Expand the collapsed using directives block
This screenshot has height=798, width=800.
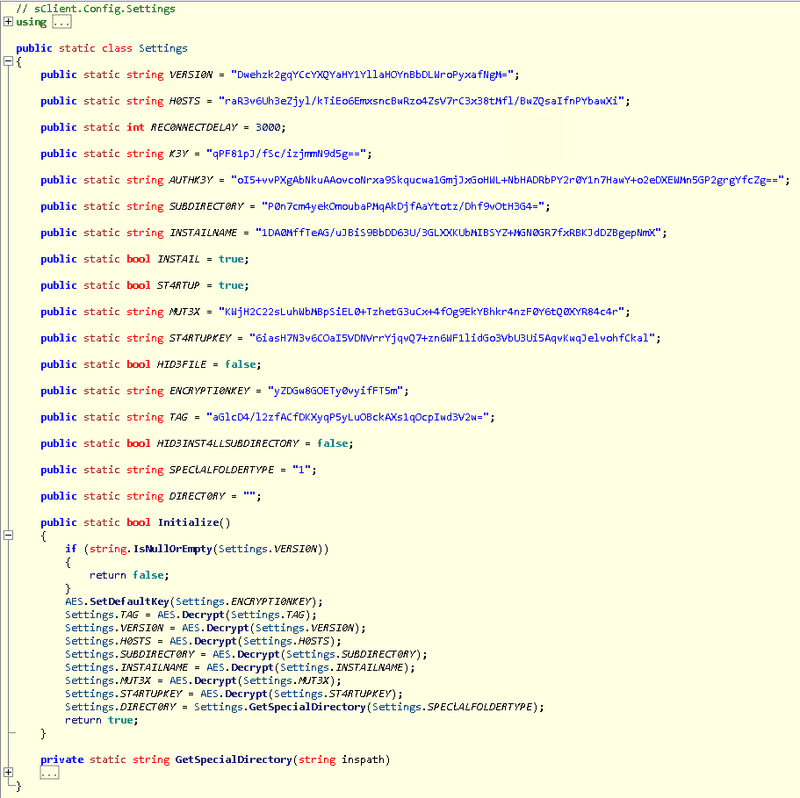click(9, 22)
